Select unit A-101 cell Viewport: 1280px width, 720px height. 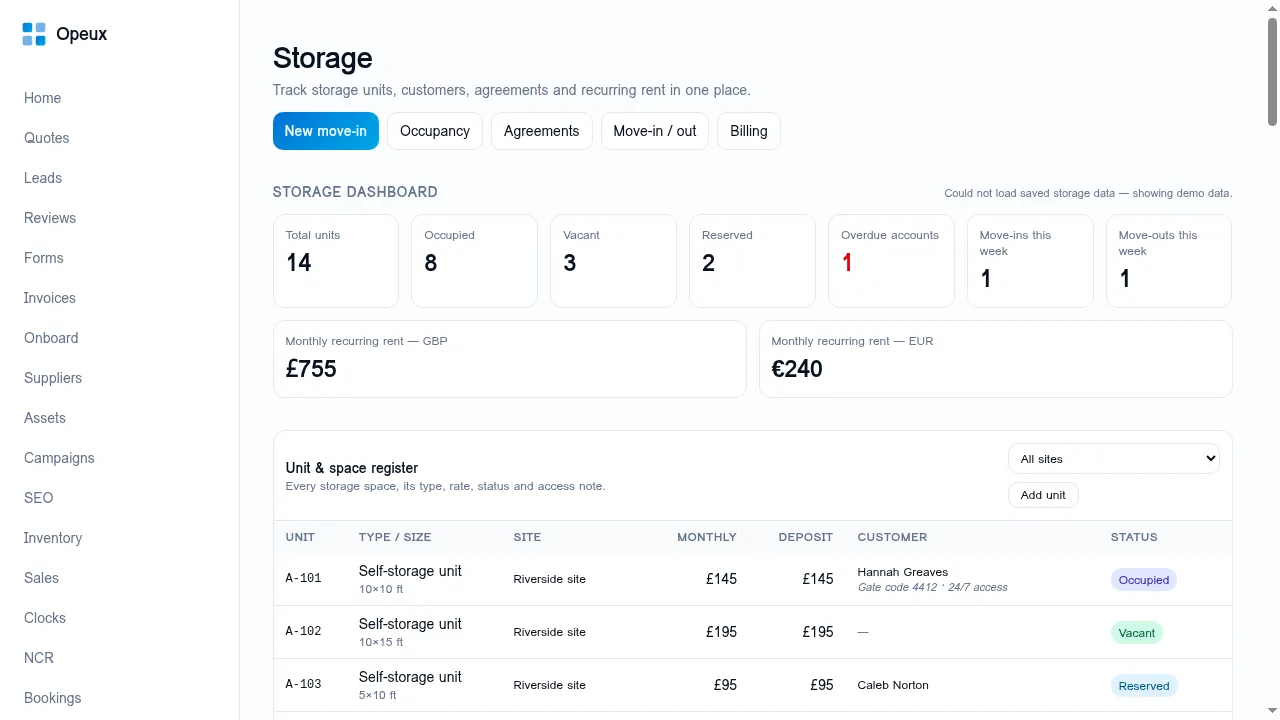(304, 579)
